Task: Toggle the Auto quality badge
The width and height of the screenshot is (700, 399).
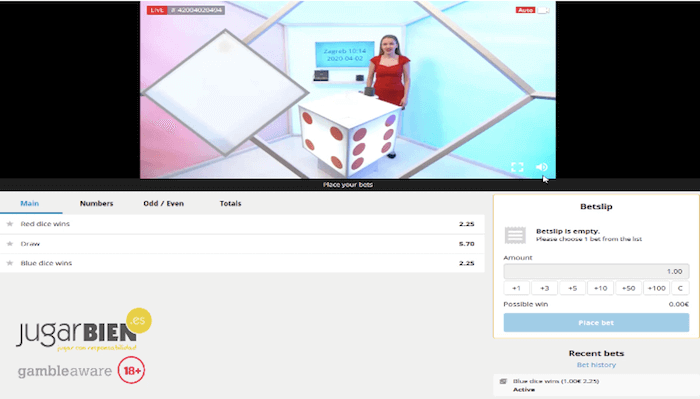Action: tap(525, 10)
